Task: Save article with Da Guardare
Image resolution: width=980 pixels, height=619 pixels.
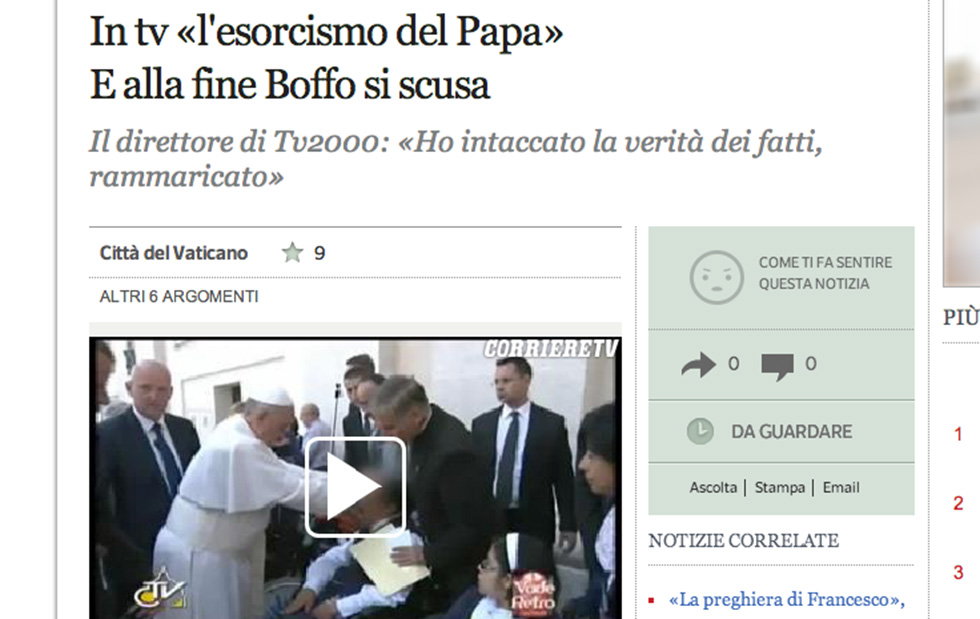Action: (x=791, y=432)
